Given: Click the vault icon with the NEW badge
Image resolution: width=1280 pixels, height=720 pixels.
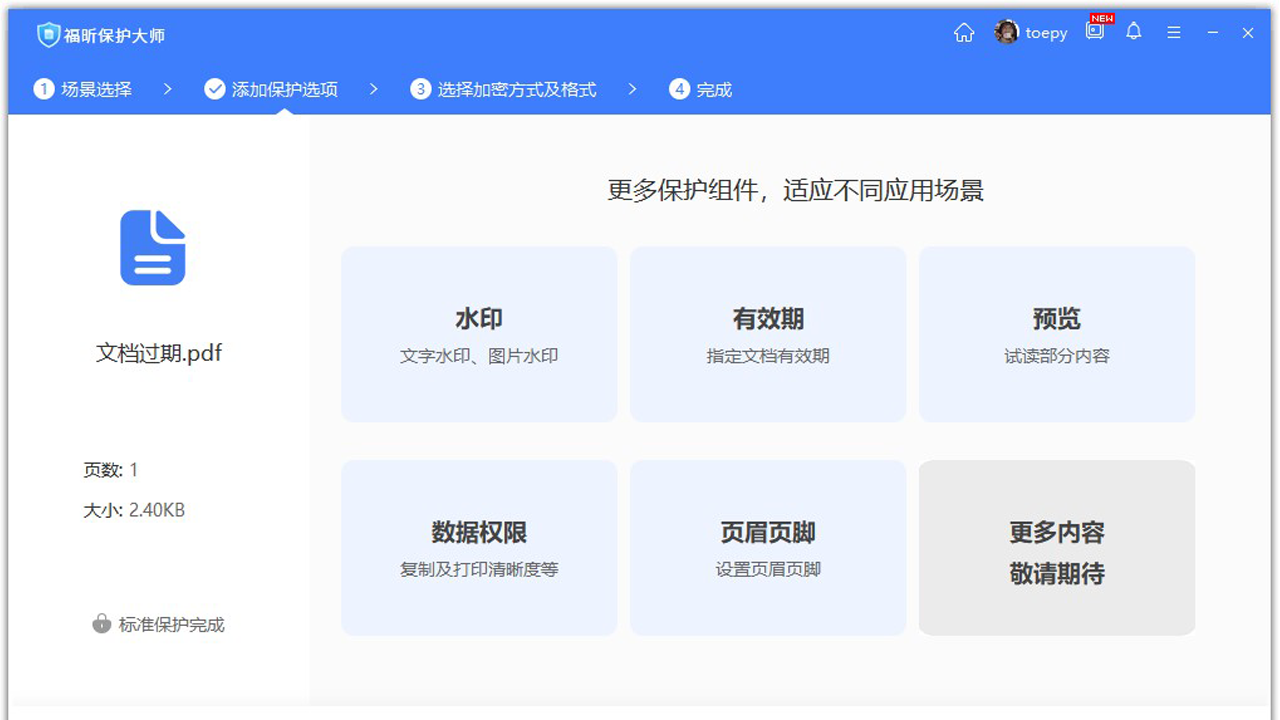Looking at the screenshot, I should click(1094, 32).
